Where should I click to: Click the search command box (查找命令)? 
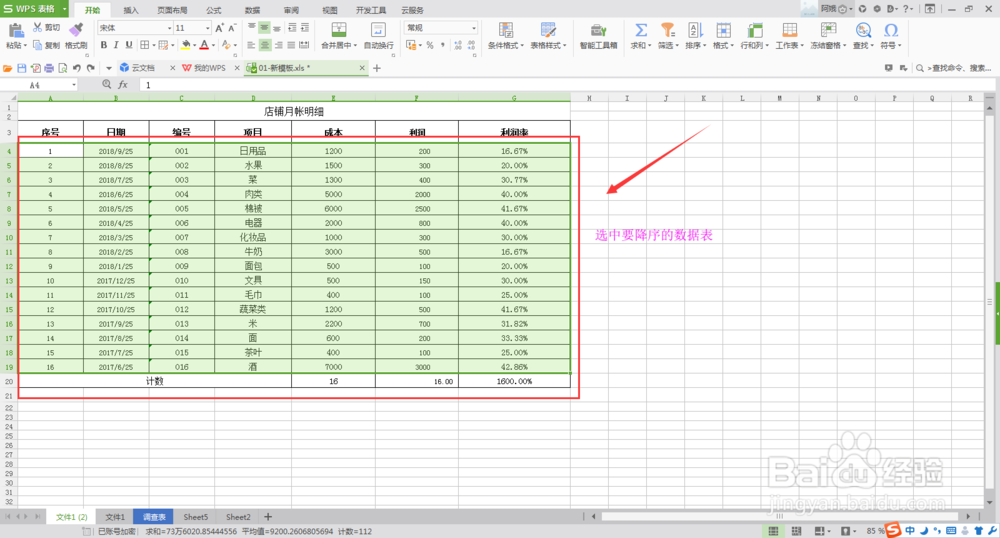tap(955, 68)
